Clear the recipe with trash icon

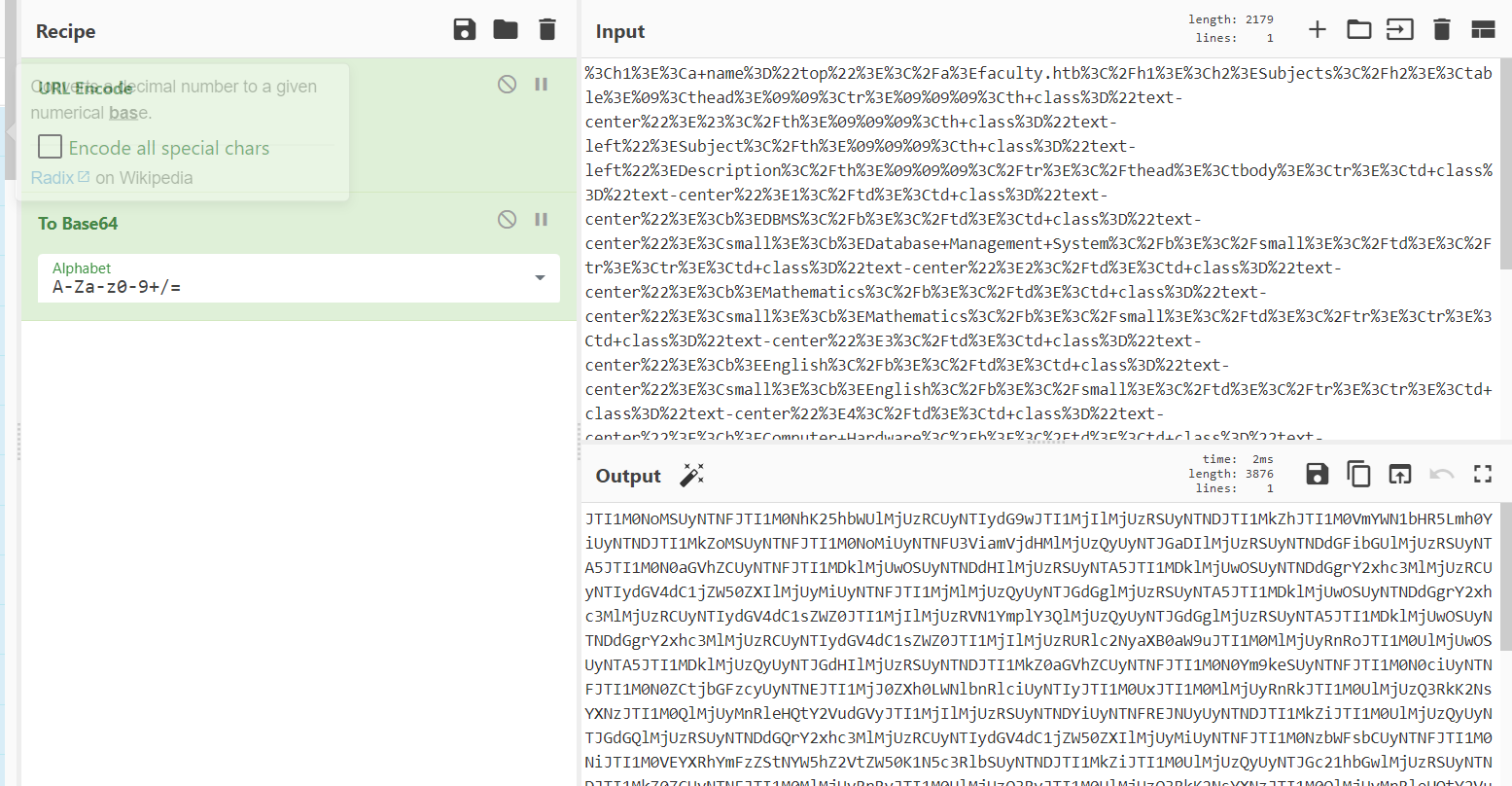547,30
